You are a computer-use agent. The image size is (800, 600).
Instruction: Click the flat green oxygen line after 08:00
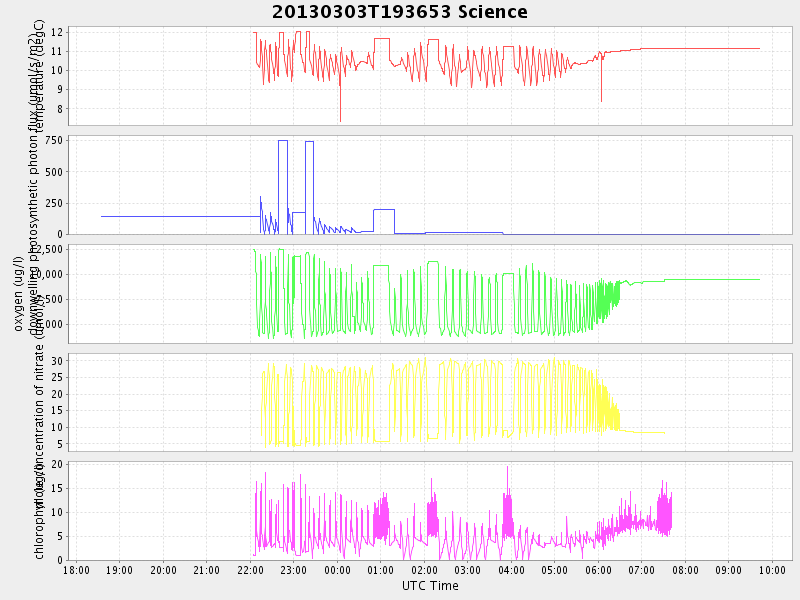(x=720, y=279)
